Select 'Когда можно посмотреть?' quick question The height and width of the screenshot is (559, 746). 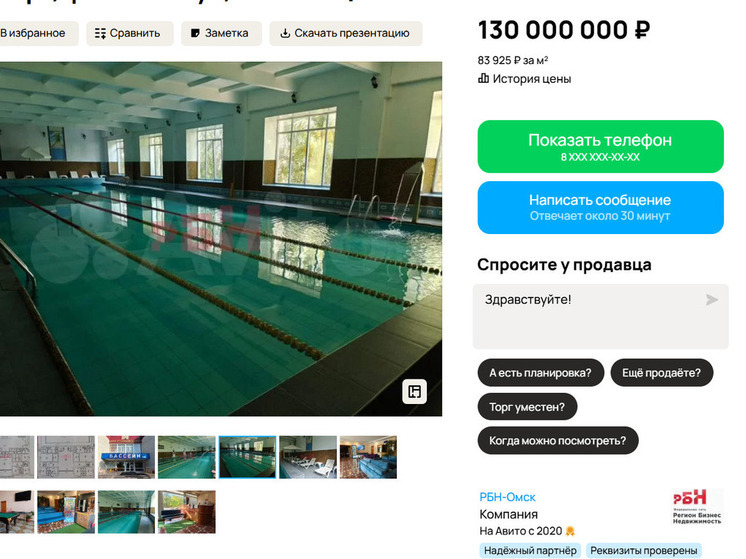pos(558,441)
